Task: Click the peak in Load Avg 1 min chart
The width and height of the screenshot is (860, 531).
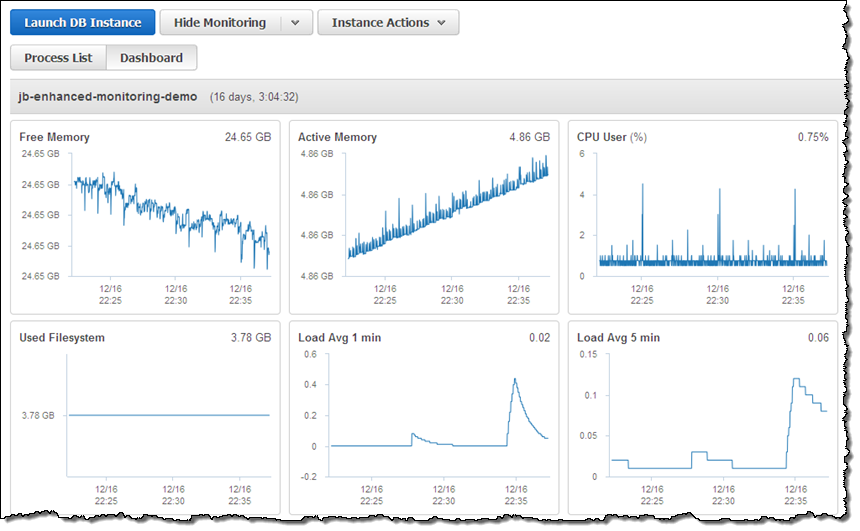Action: pos(514,380)
